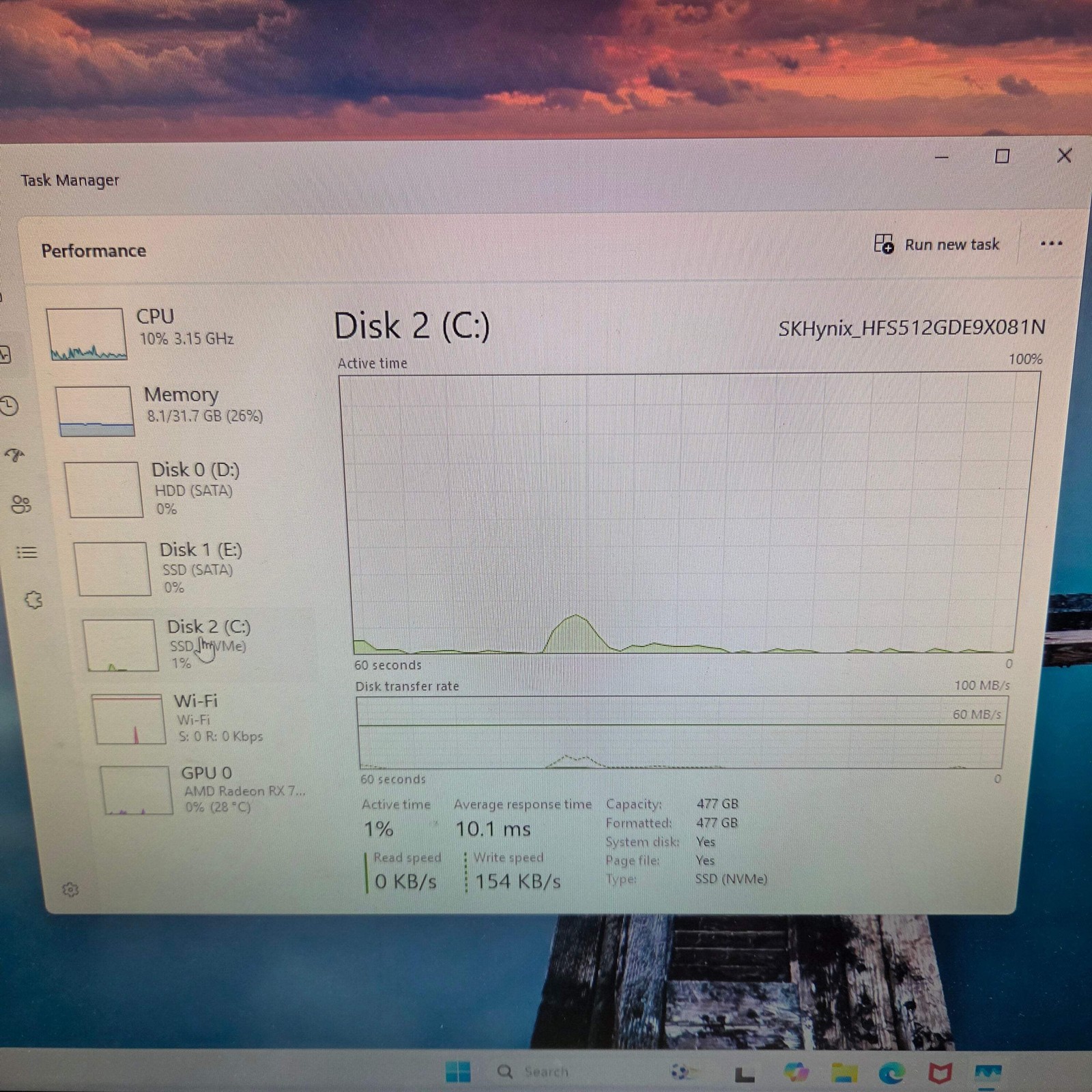Click the Active time graph area
The image size is (1092, 1092).
(x=686, y=513)
